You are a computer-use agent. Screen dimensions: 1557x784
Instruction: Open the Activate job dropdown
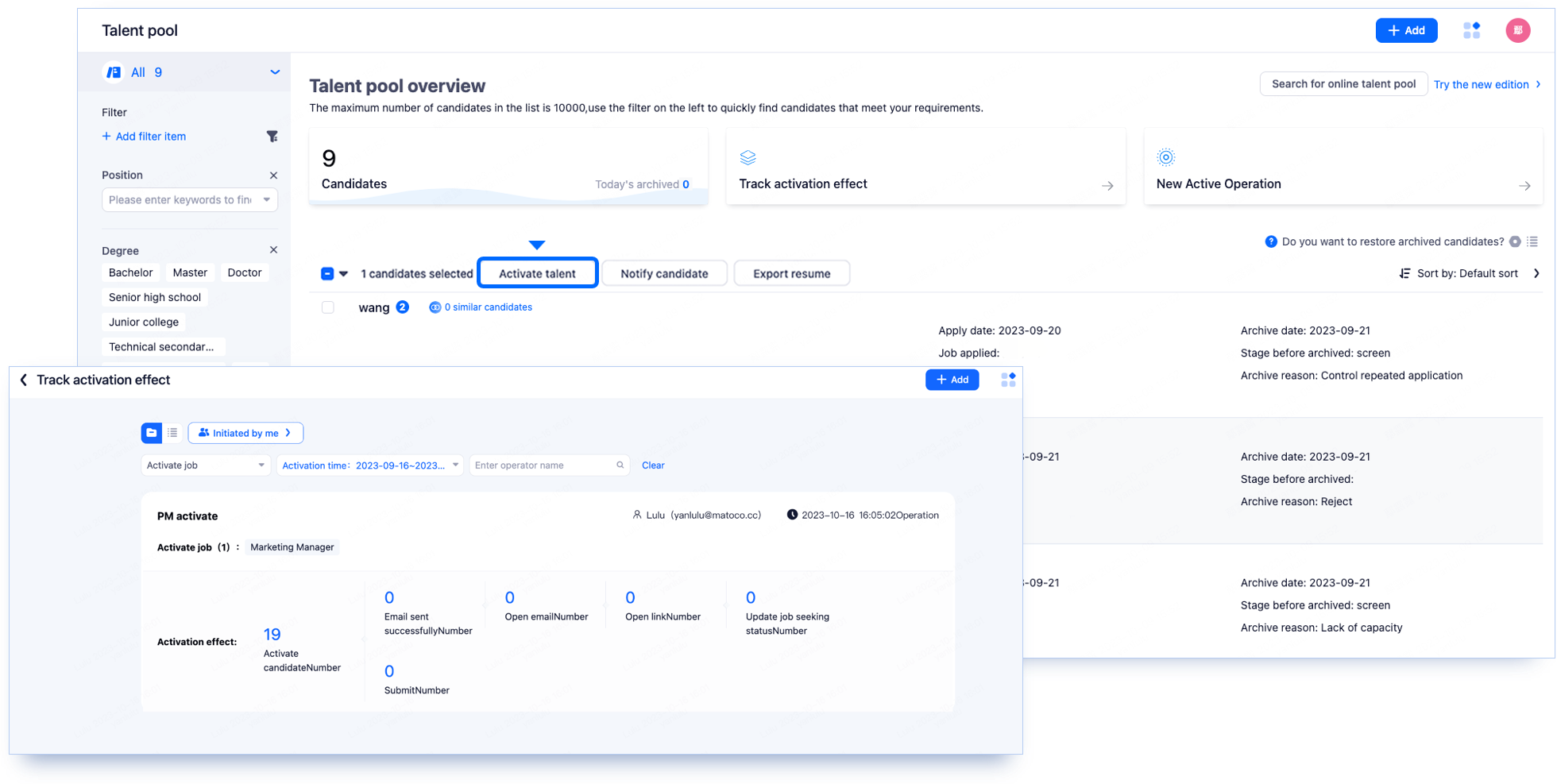coord(206,465)
